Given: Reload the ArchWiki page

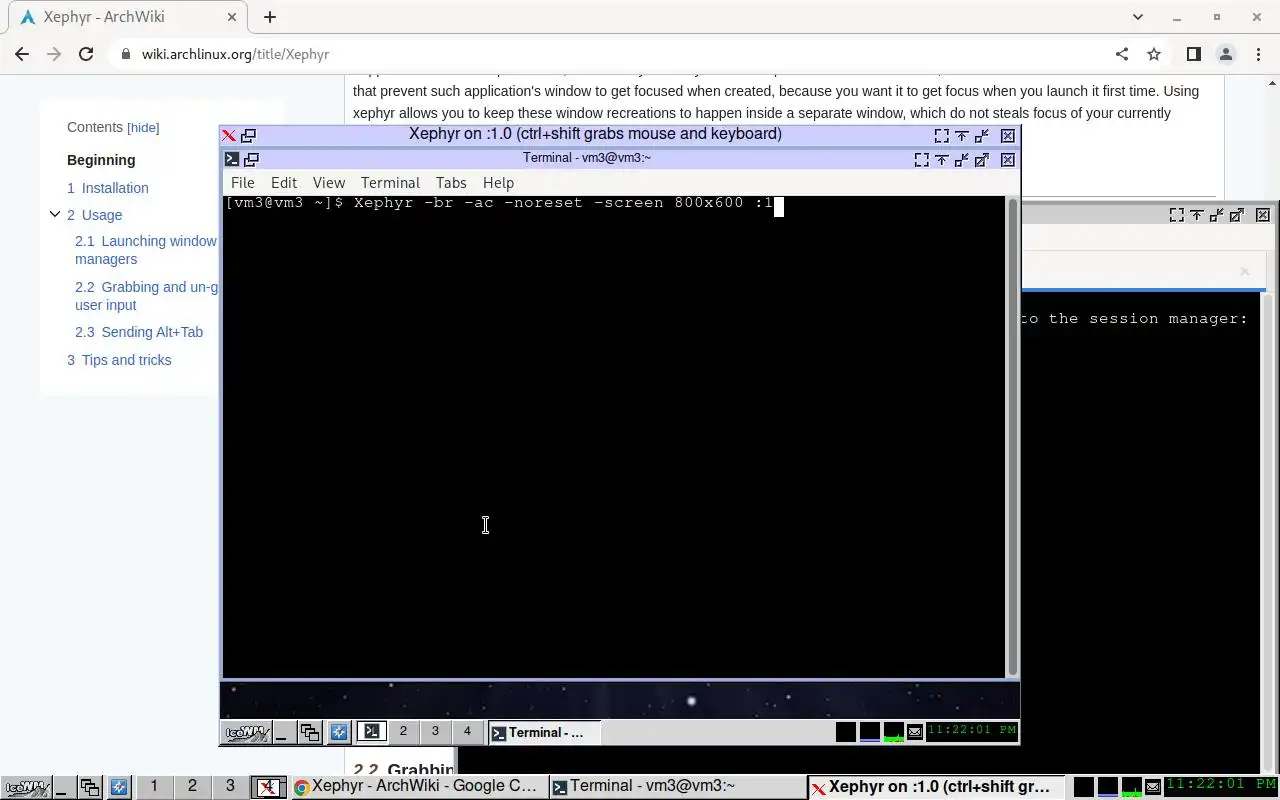Looking at the screenshot, I should (x=86, y=54).
